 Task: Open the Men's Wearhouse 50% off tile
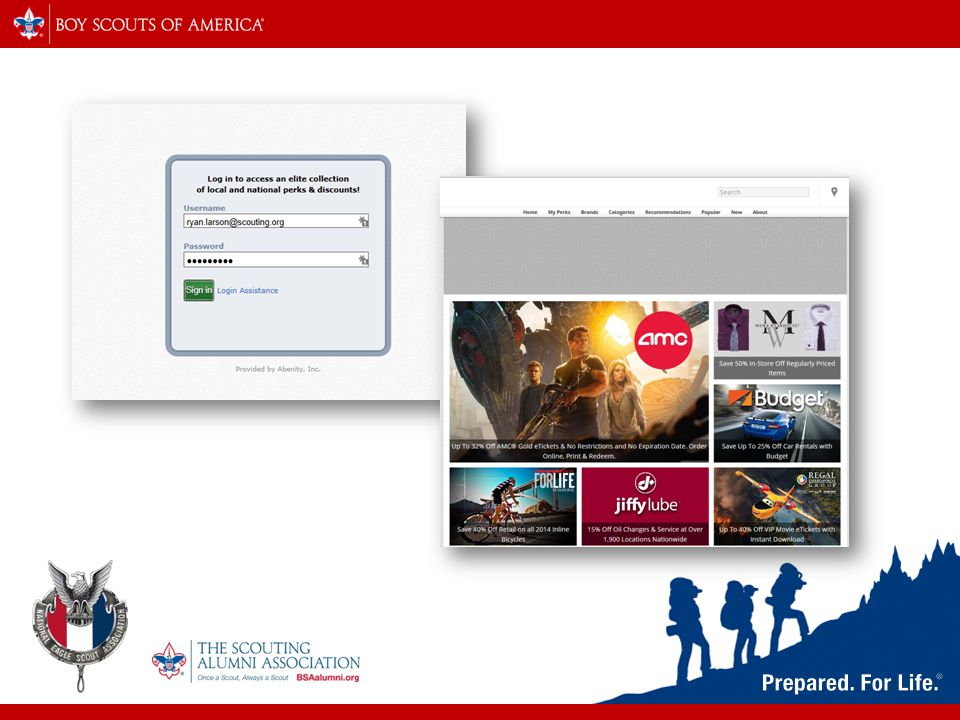777,340
